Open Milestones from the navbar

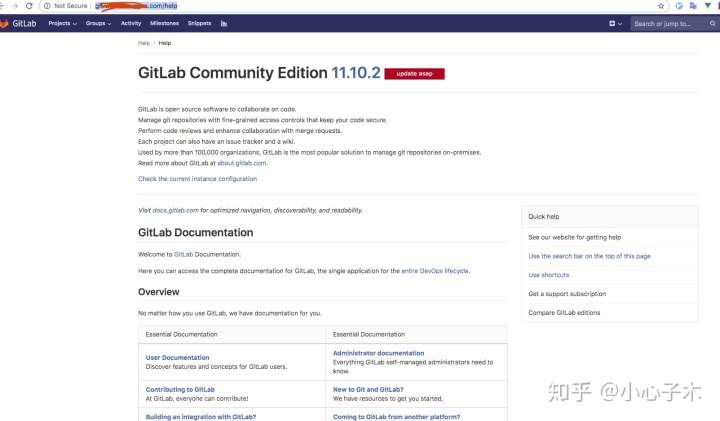click(164, 23)
